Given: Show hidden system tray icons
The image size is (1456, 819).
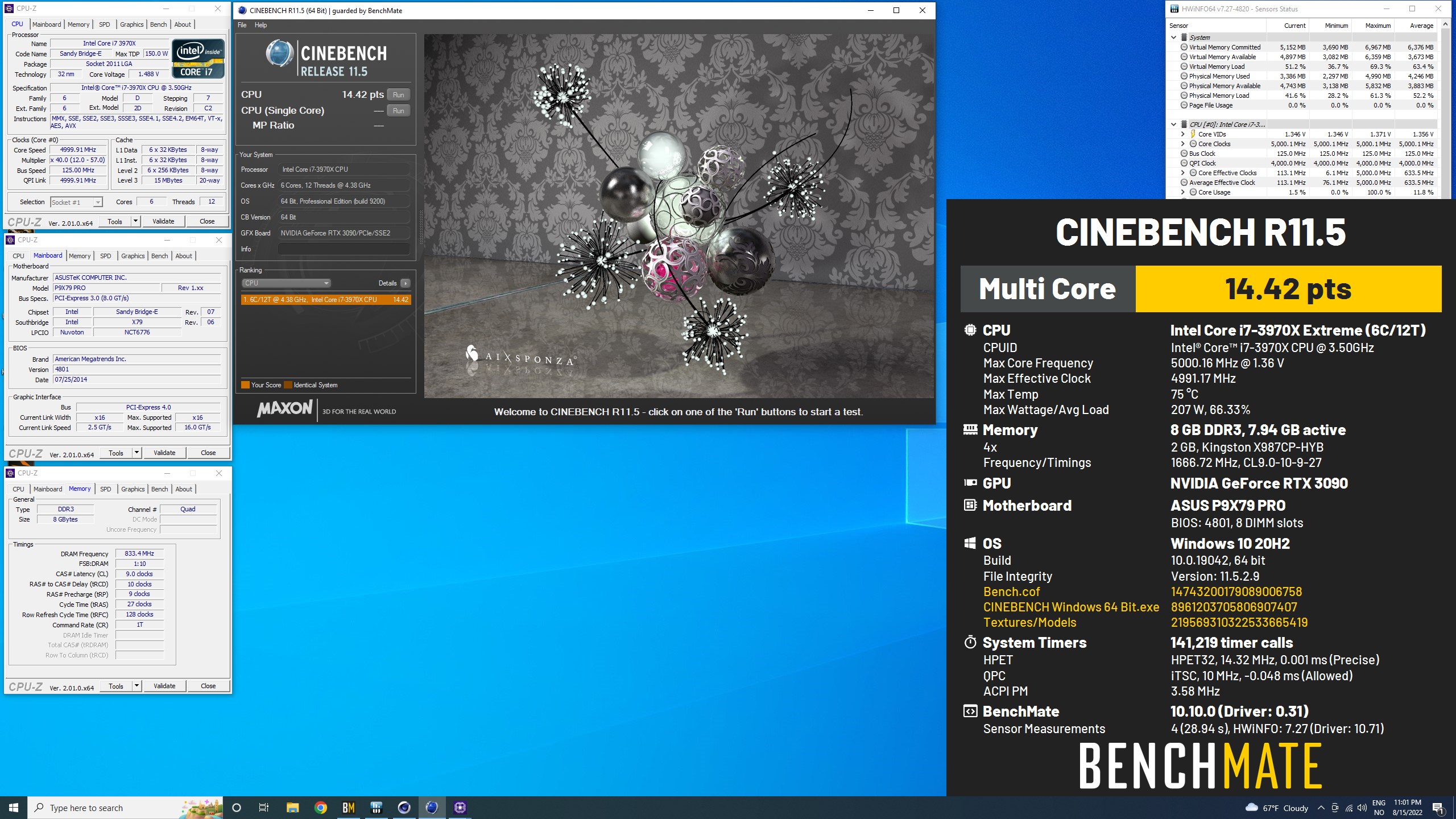Looking at the screenshot, I should click(1321, 808).
